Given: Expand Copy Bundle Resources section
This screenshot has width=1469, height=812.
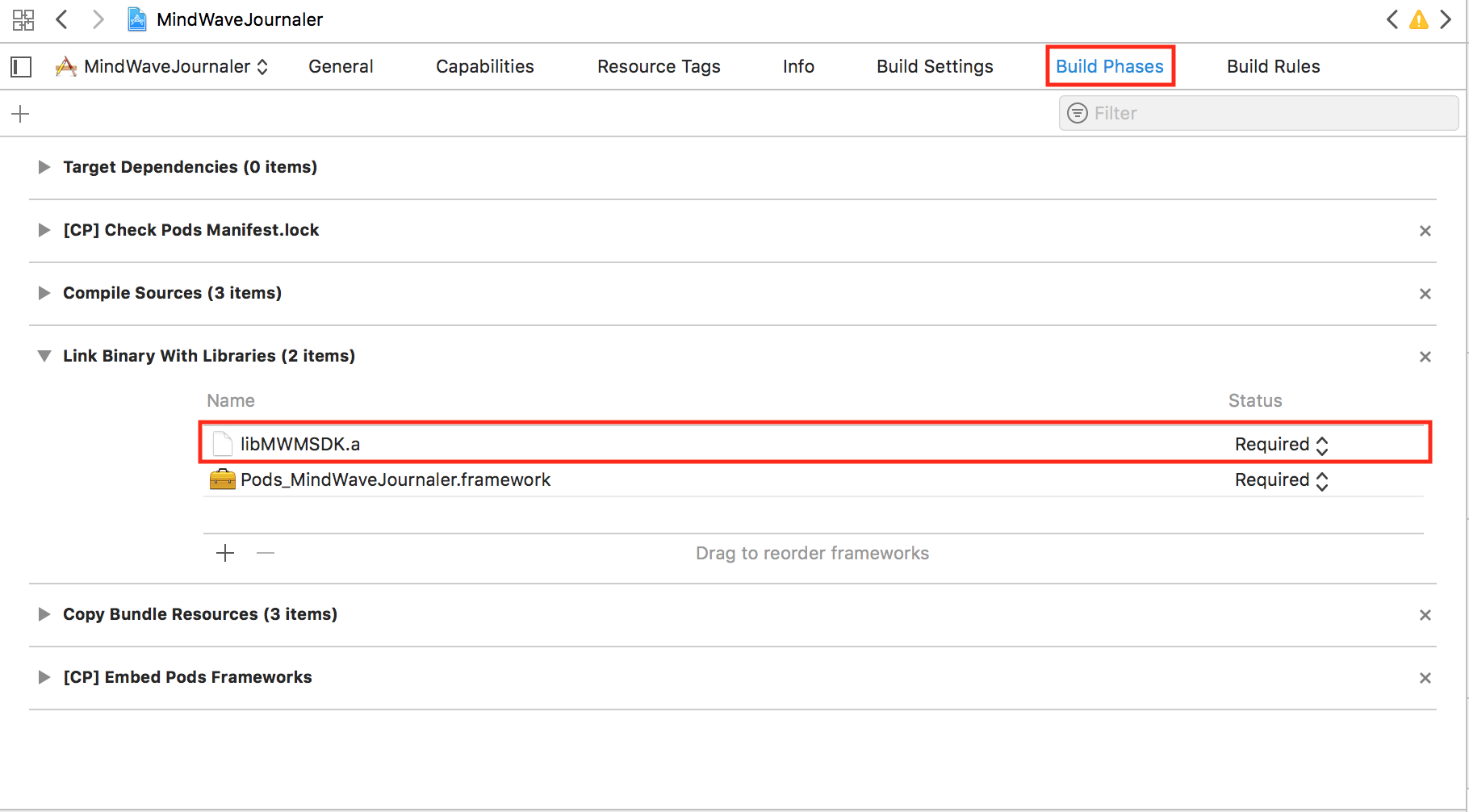Looking at the screenshot, I should point(44,614).
